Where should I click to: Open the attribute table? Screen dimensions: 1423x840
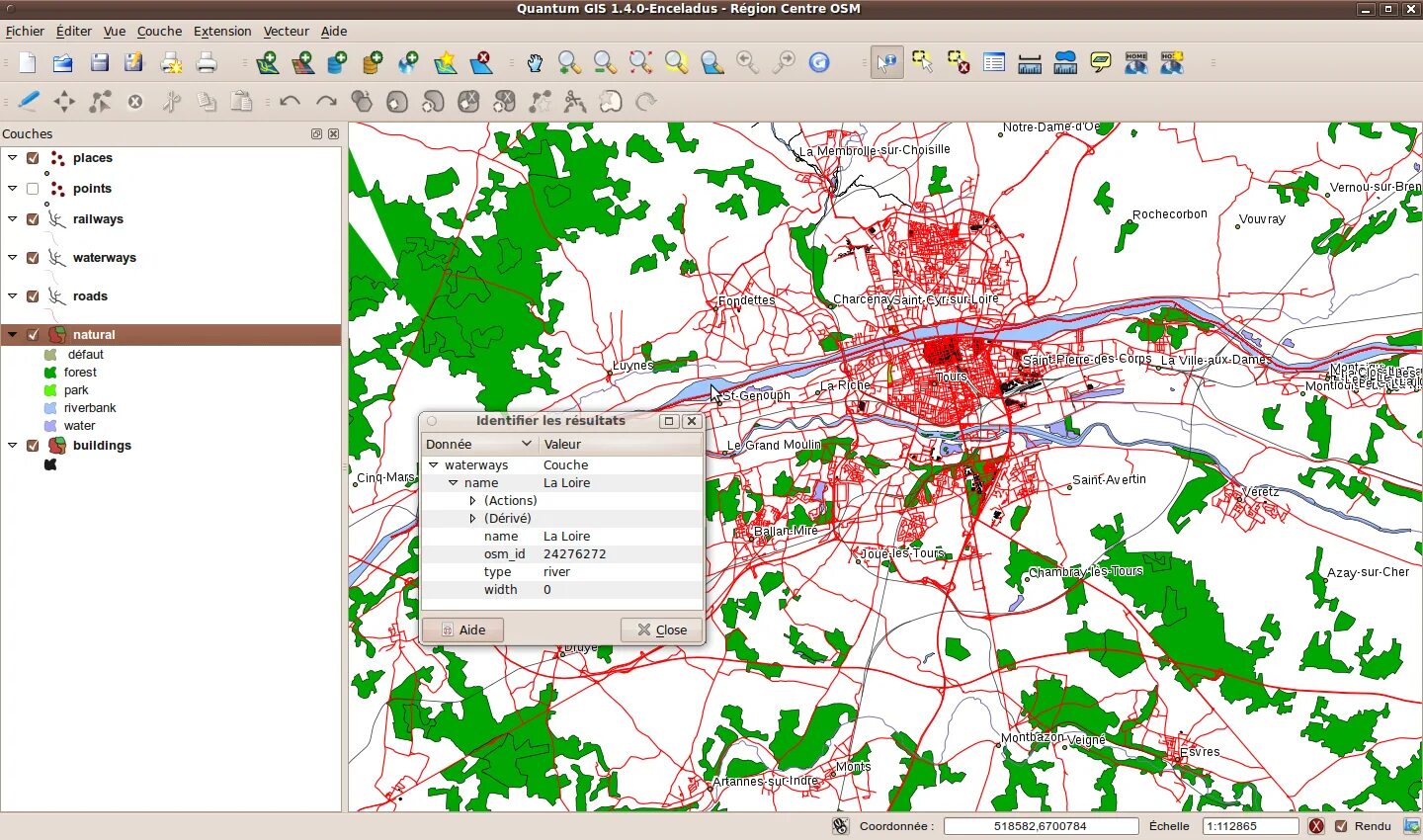click(994, 63)
